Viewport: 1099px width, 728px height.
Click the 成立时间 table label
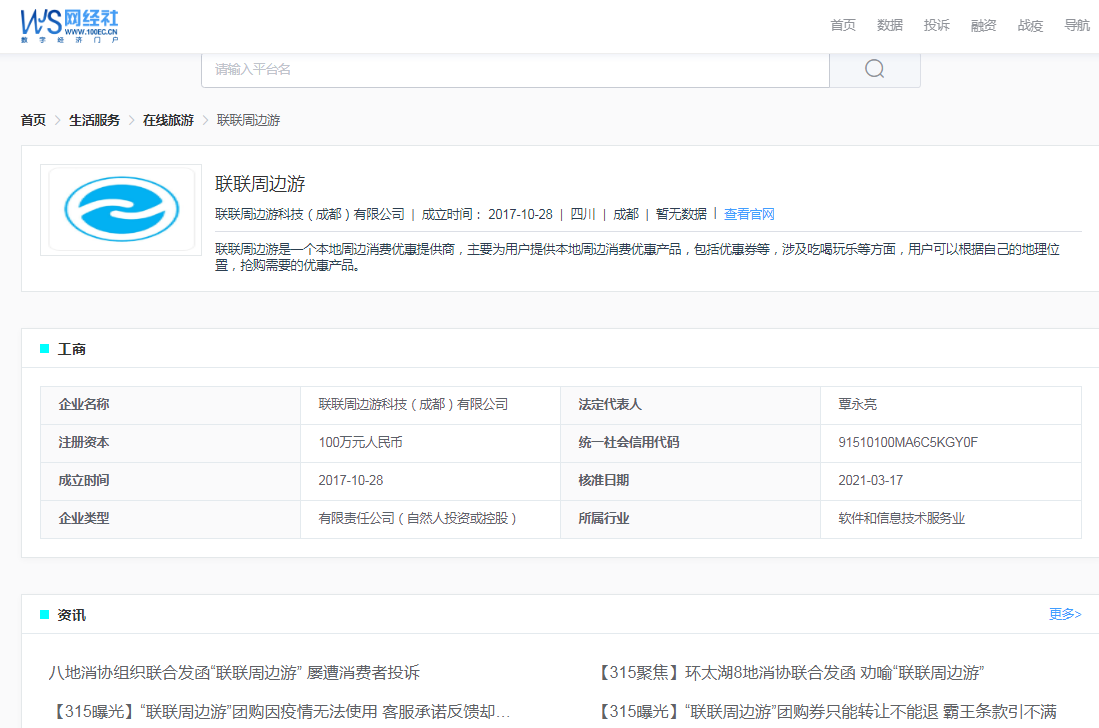[x=84, y=480]
